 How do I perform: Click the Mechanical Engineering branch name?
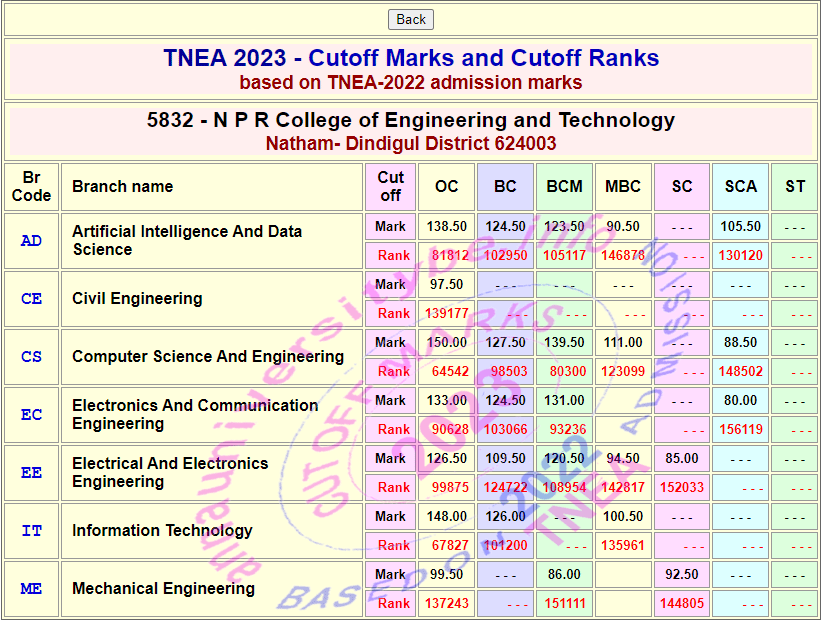(163, 589)
